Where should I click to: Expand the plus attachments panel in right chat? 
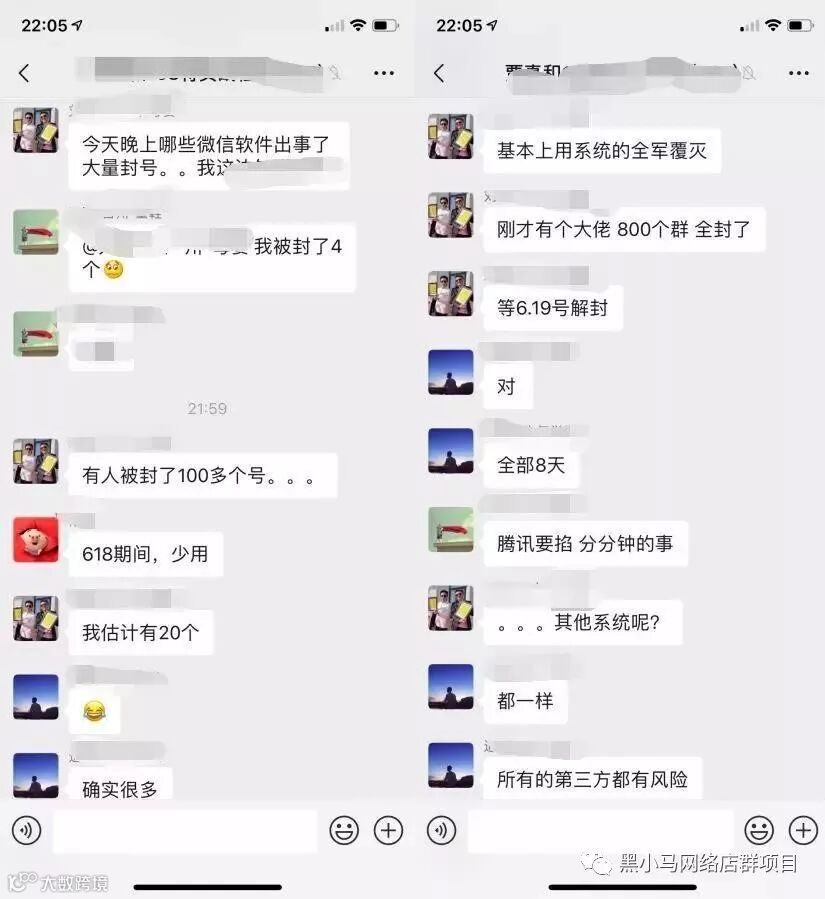click(803, 830)
